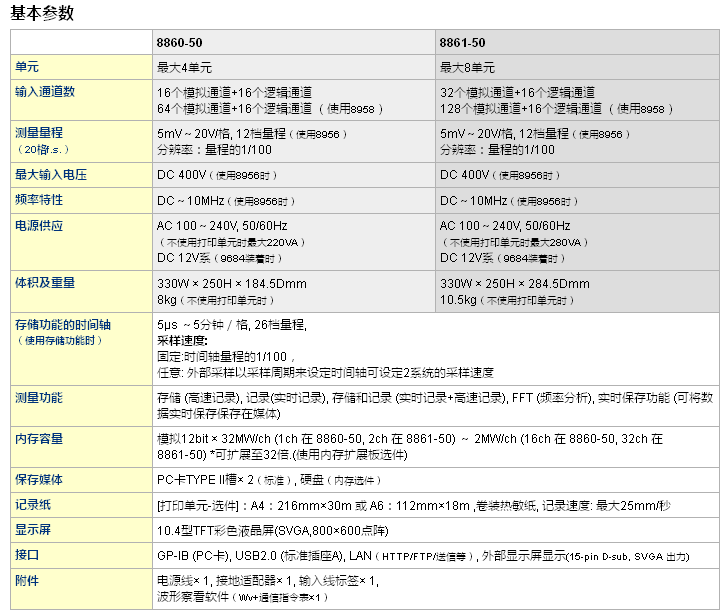This screenshot has width=726, height=616.
Task: Click 330W × 250H × 284.5Dmm text
Action: click(515, 283)
